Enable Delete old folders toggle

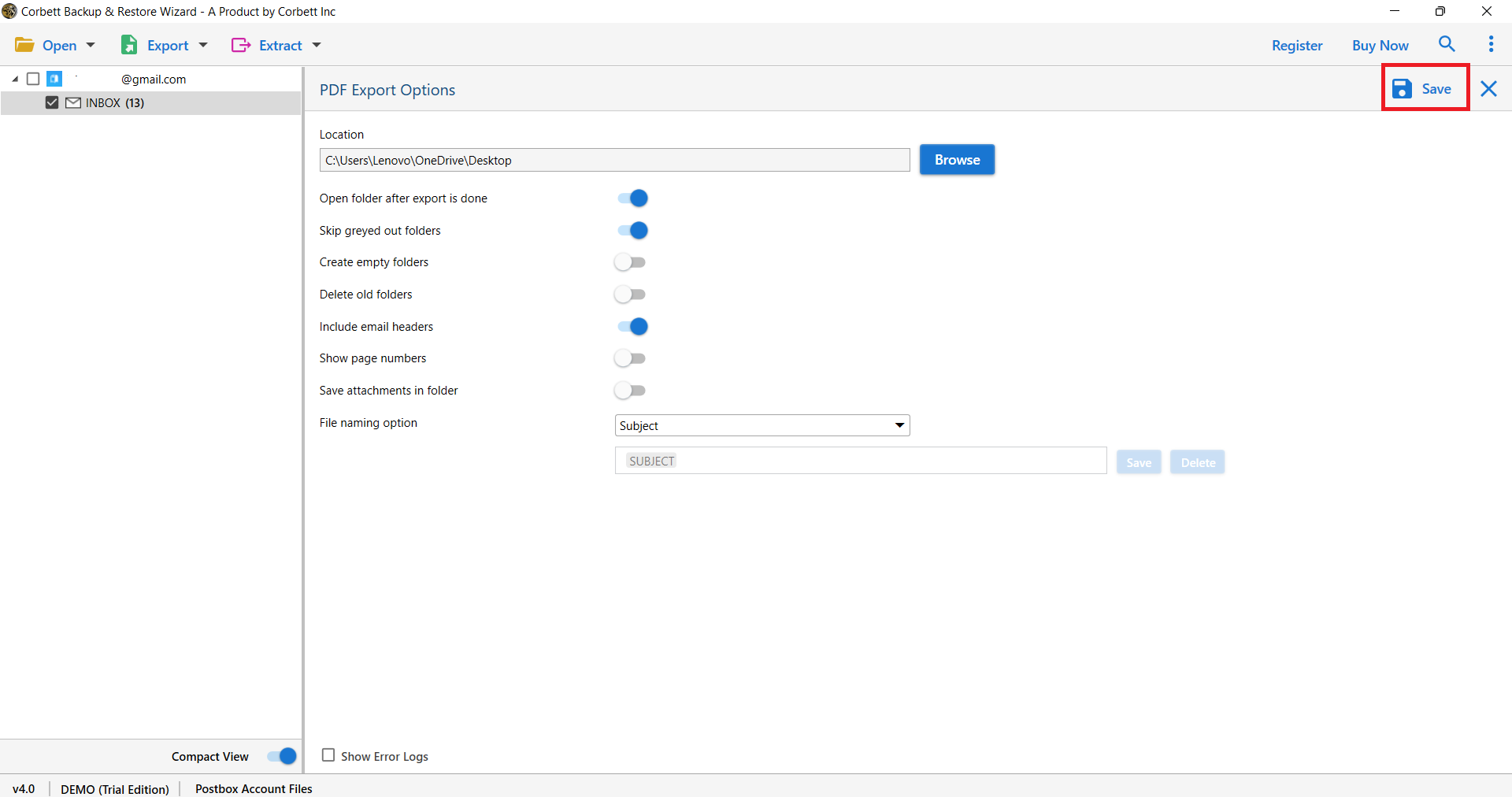click(x=630, y=295)
